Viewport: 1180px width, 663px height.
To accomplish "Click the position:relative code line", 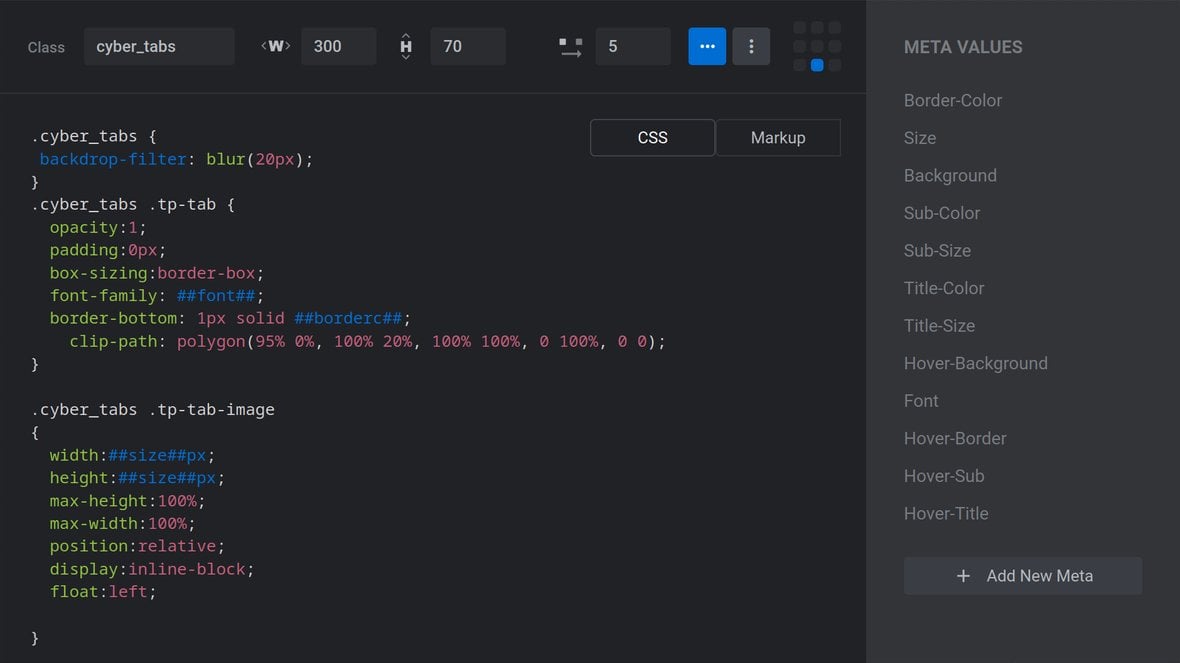I will click(x=137, y=546).
